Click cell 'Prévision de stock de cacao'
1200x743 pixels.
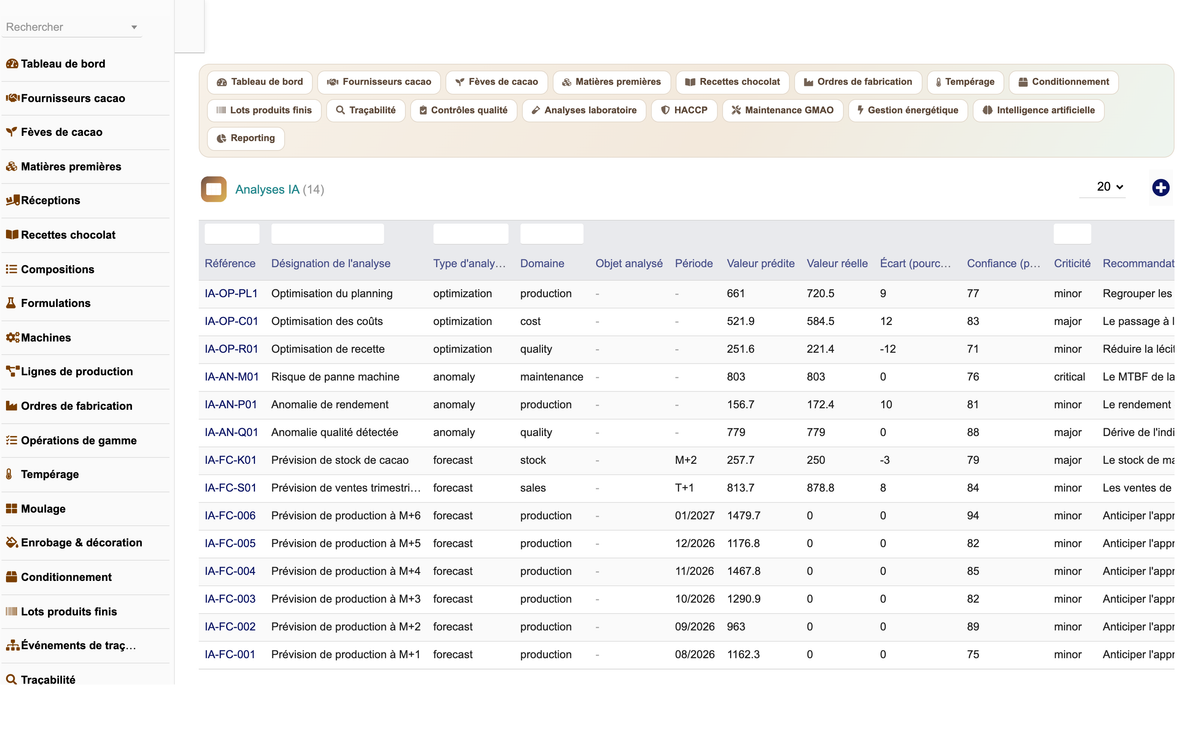340,460
